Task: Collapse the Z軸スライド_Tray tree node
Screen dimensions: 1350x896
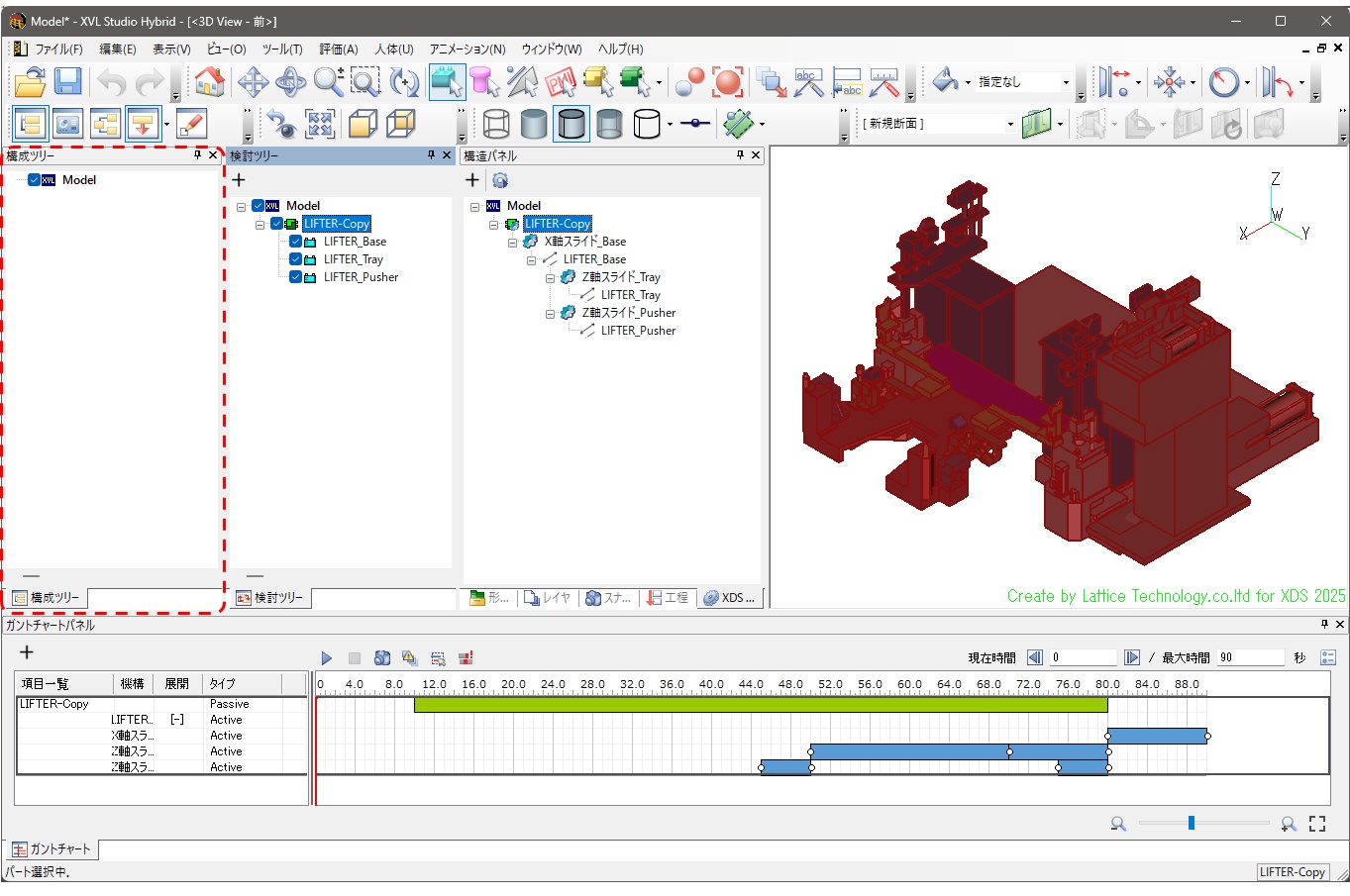Action: (550, 278)
